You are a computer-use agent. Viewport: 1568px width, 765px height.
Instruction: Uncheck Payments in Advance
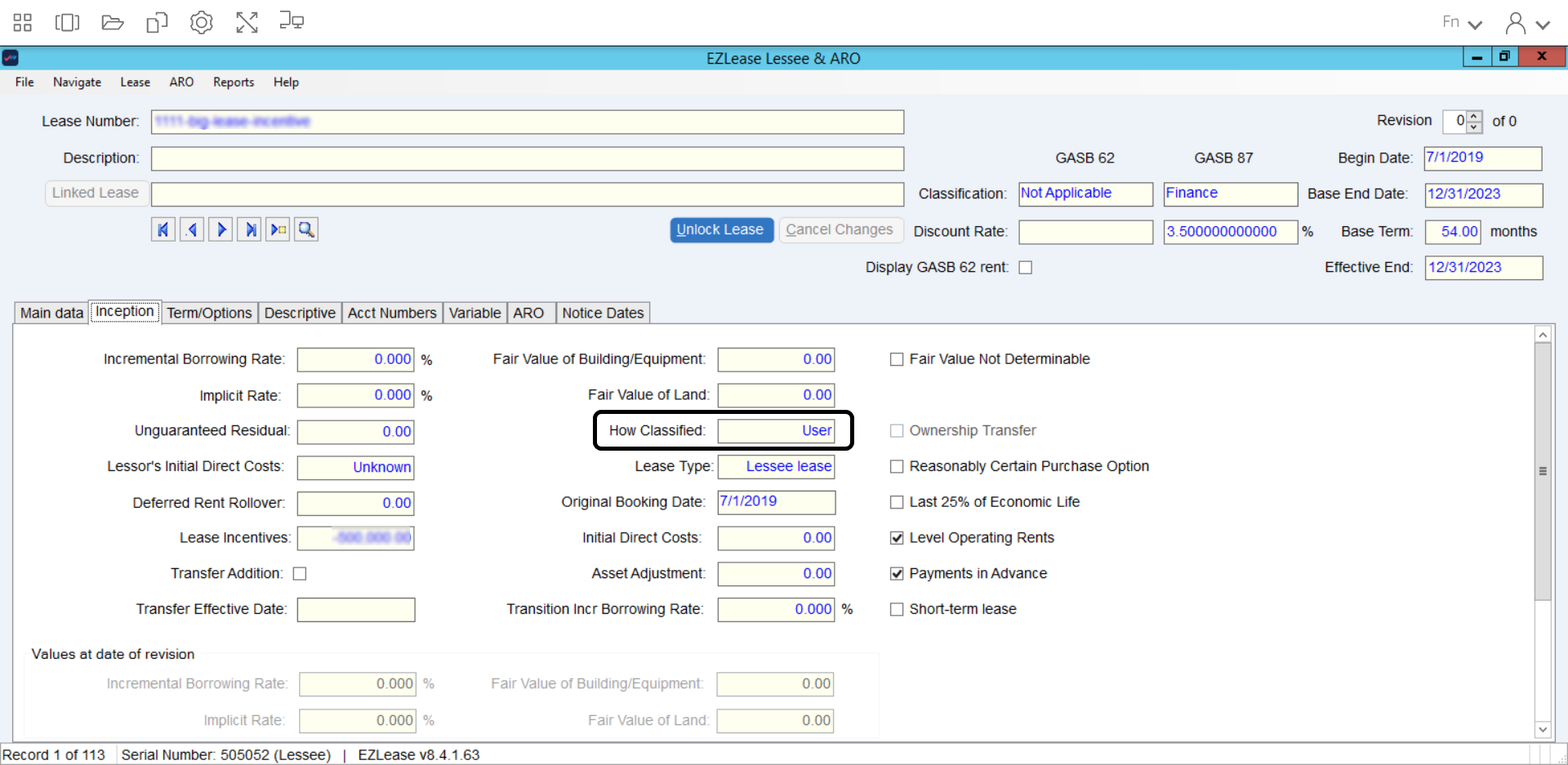(x=897, y=574)
